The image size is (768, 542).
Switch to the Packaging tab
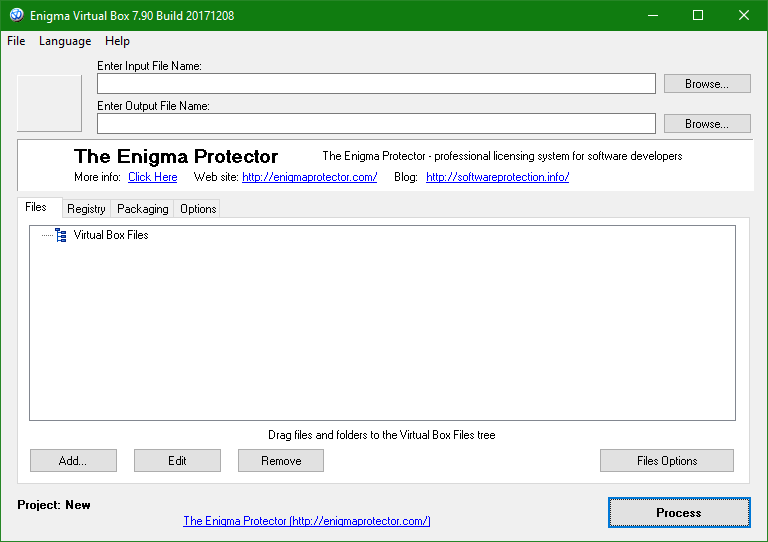(143, 209)
